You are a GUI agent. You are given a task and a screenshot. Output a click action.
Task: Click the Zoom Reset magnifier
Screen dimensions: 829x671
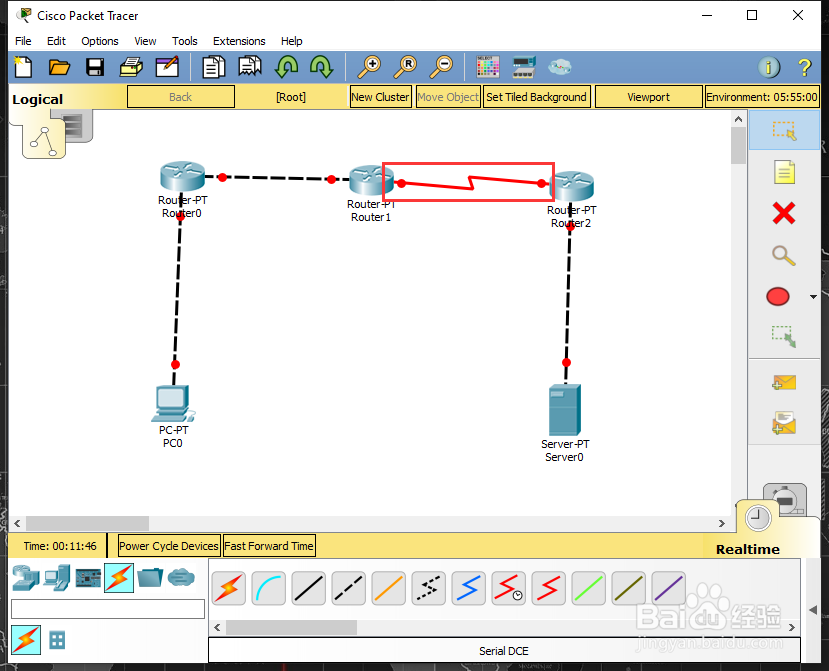pyautogui.click(x=406, y=67)
